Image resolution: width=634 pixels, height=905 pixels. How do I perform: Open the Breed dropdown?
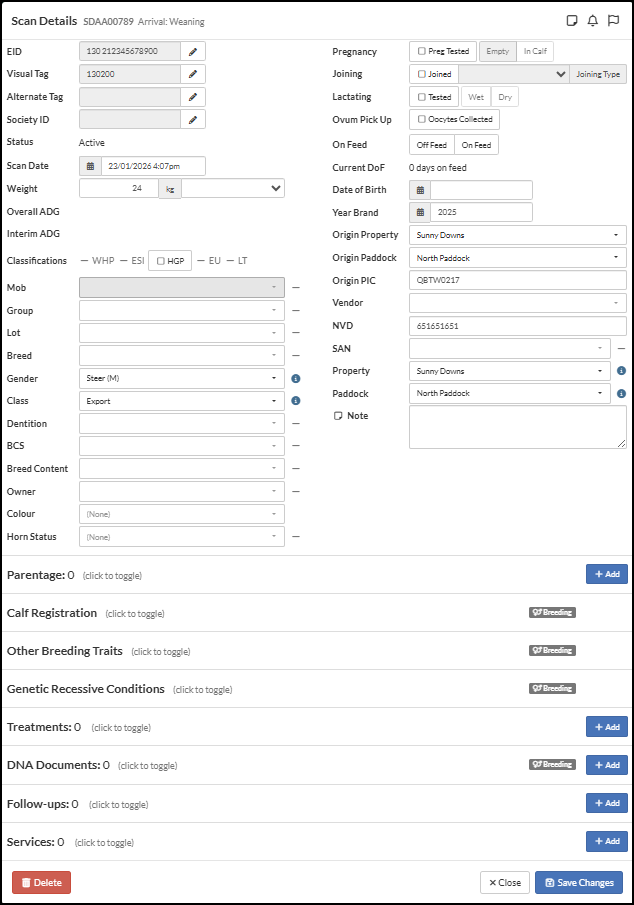click(x=181, y=356)
